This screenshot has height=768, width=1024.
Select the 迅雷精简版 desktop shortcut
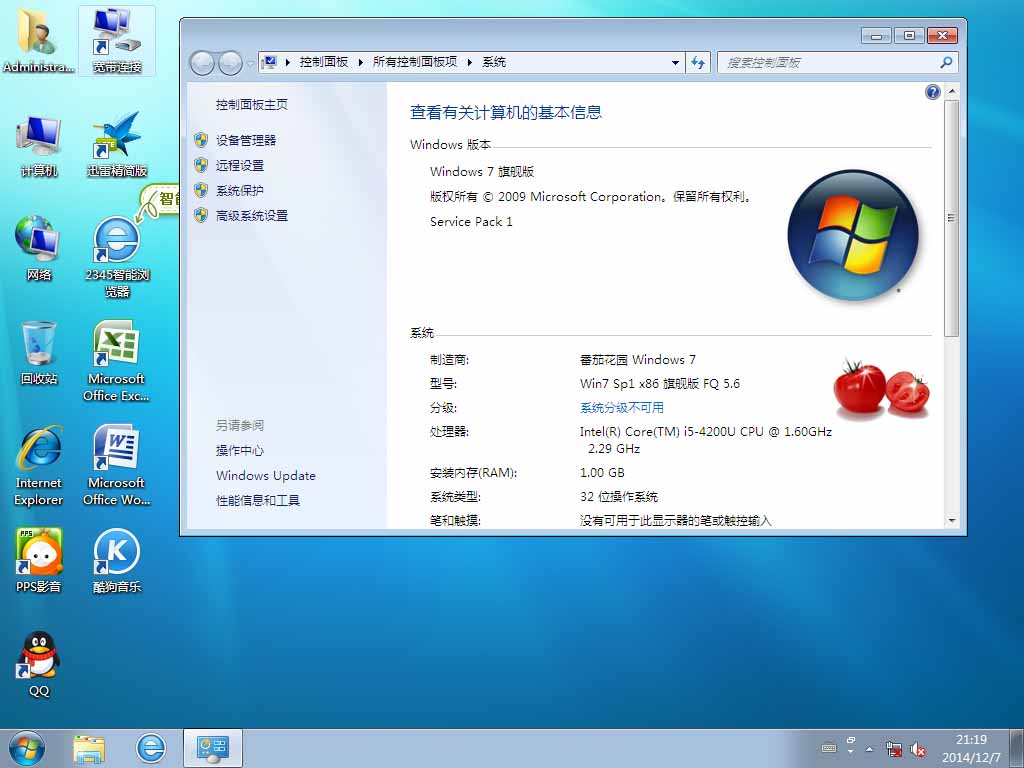click(x=117, y=145)
